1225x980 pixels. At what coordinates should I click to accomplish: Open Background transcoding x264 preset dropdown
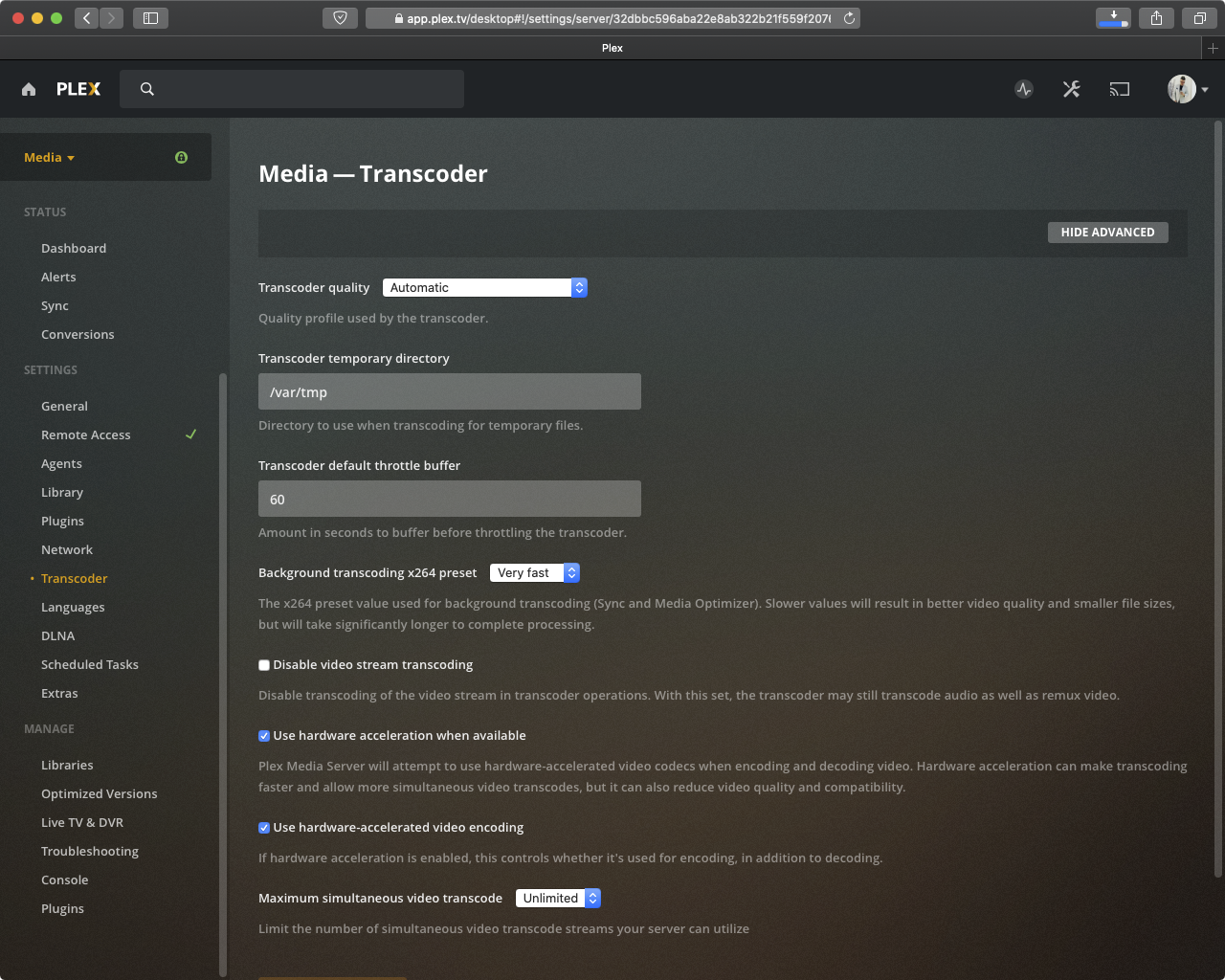(x=535, y=572)
